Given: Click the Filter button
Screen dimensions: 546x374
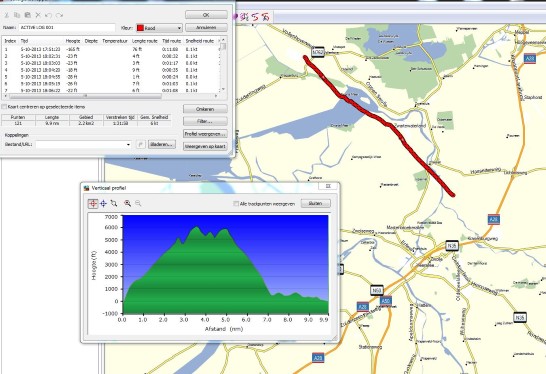Looking at the screenshot, I should (205, 121).
